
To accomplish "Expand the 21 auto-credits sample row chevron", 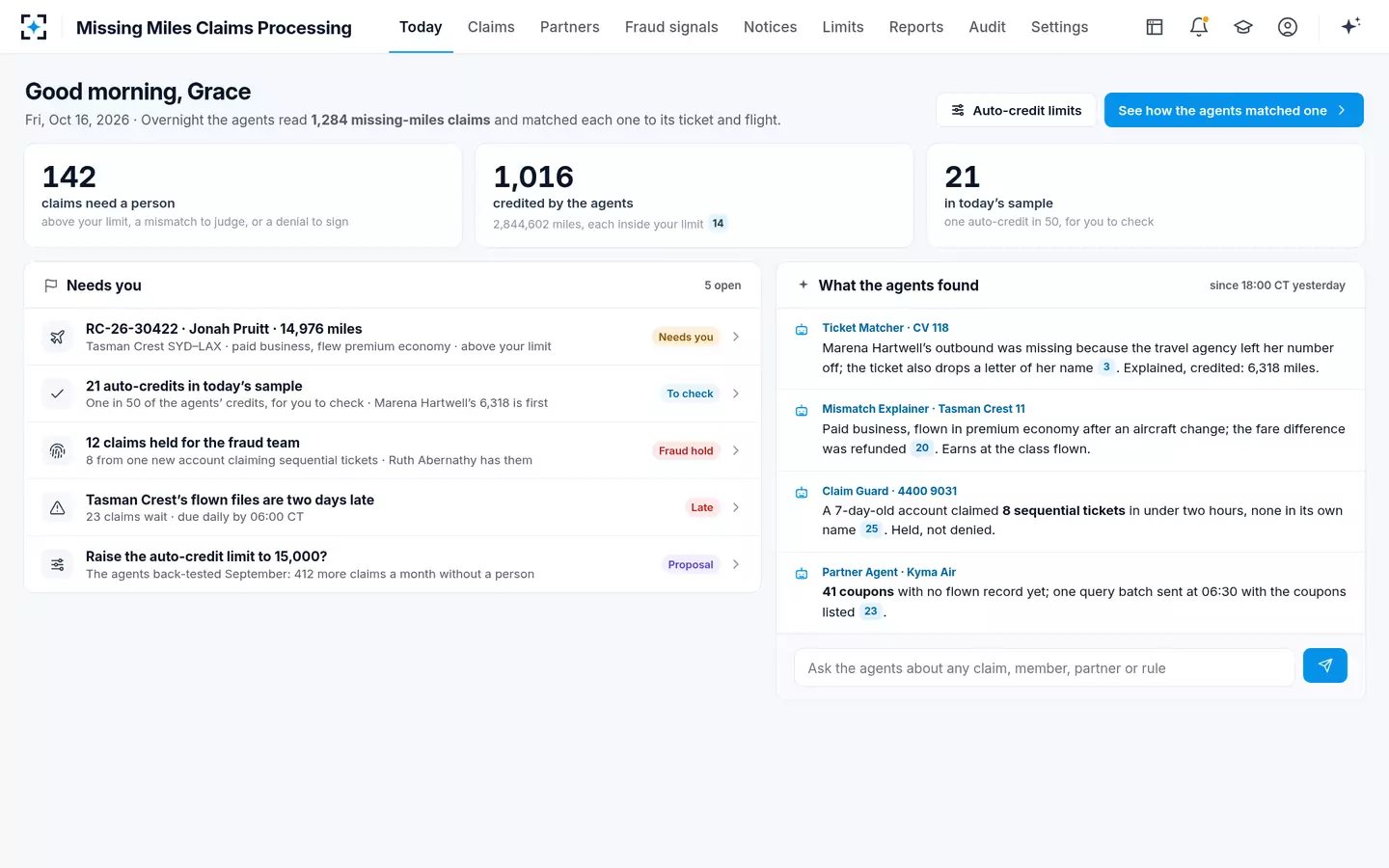I will pos(736,393).
